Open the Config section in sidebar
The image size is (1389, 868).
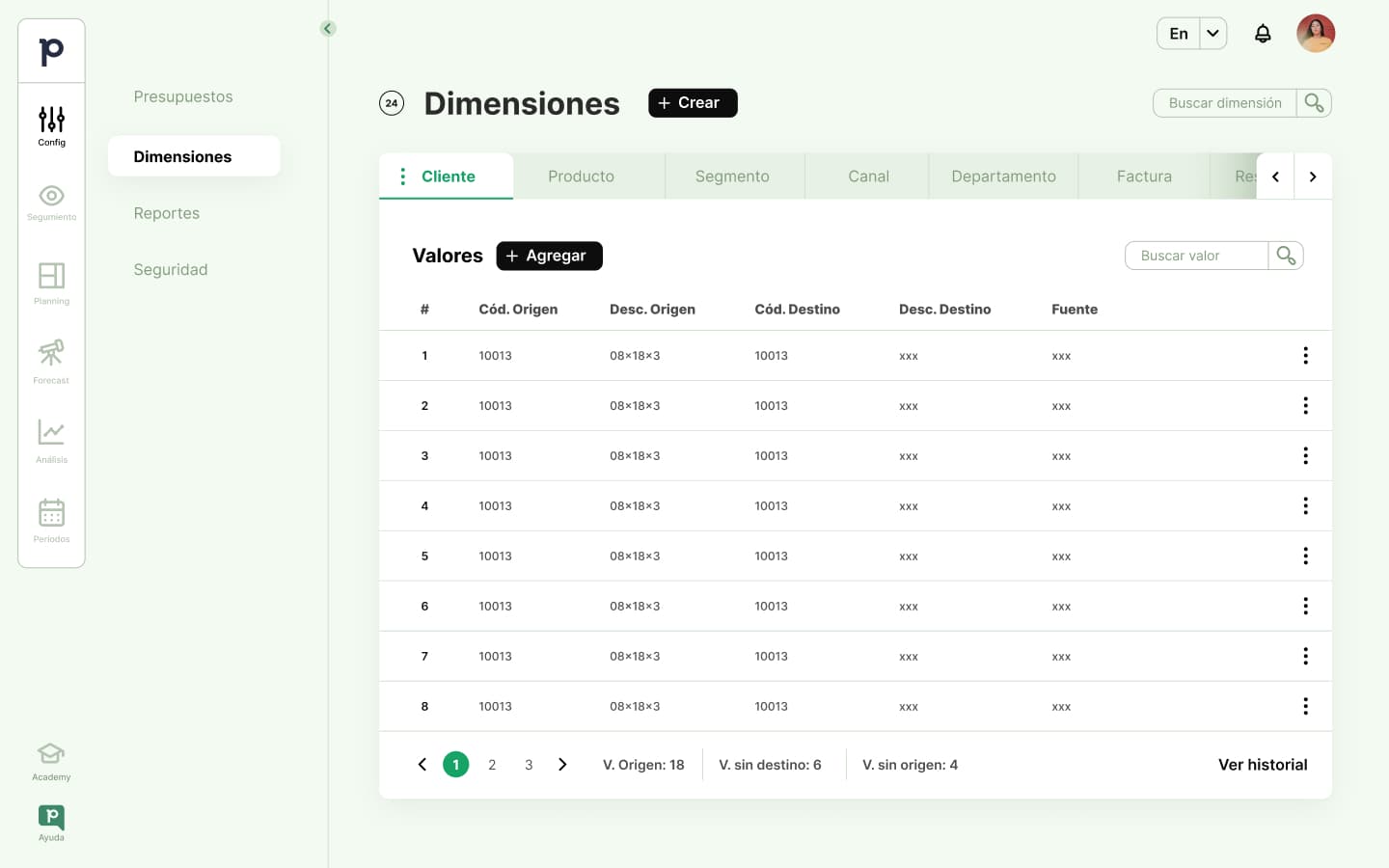(51, 125)
